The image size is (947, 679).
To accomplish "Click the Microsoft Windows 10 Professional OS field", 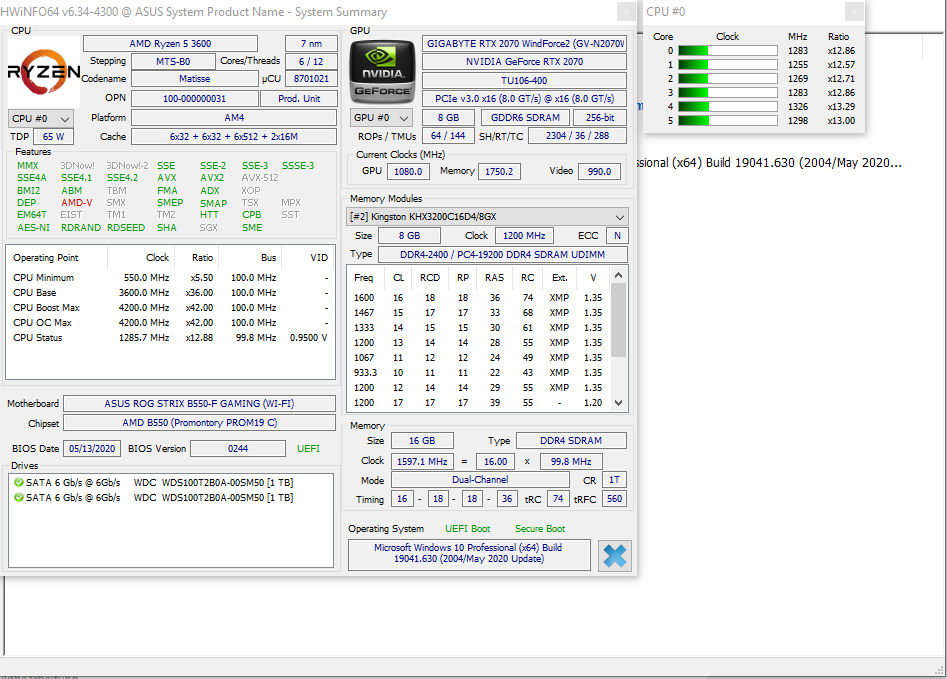I will click(x=469, y=553).
